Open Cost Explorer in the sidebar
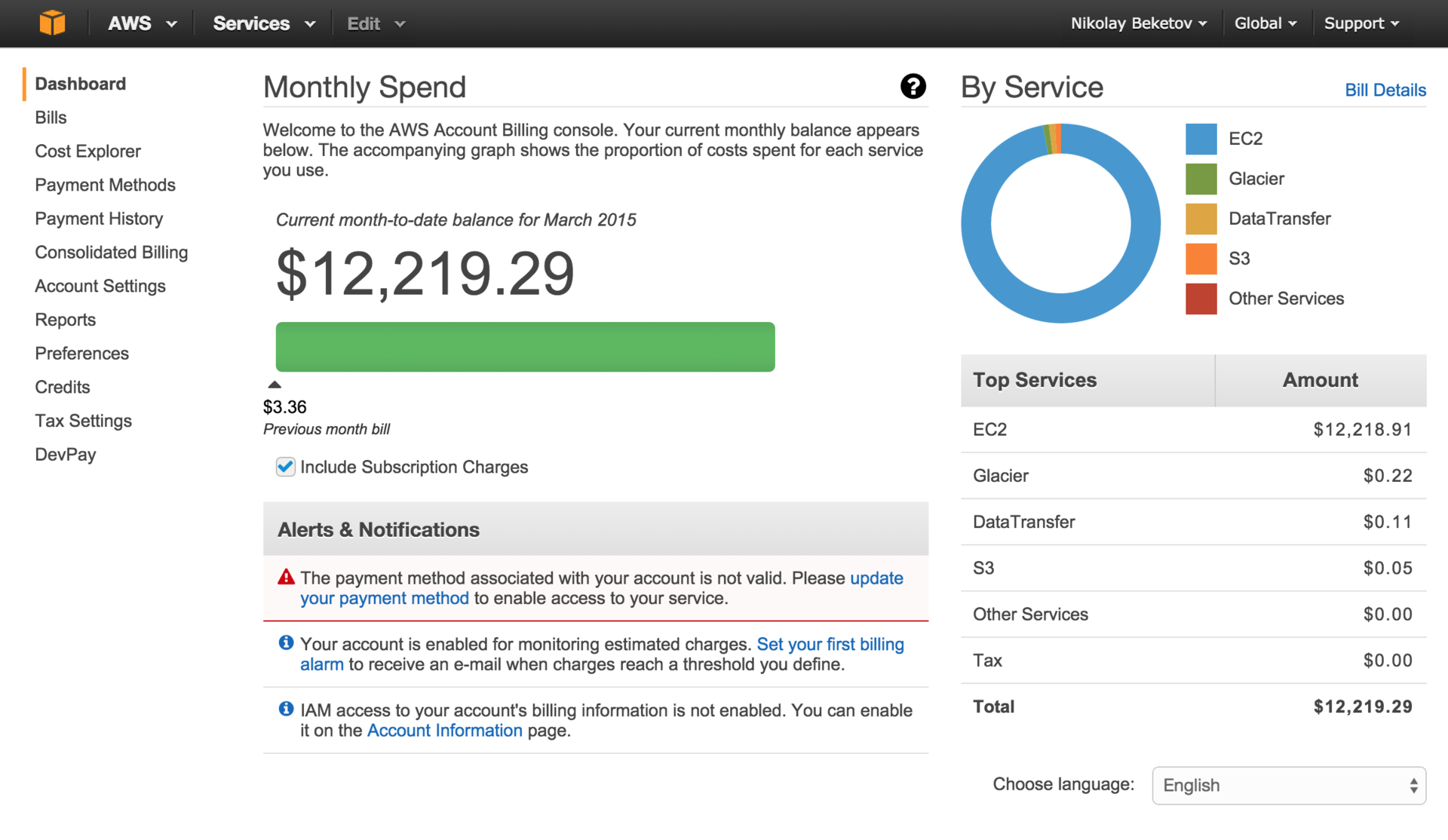The image size is (1448, 840). tap(87, 151)
